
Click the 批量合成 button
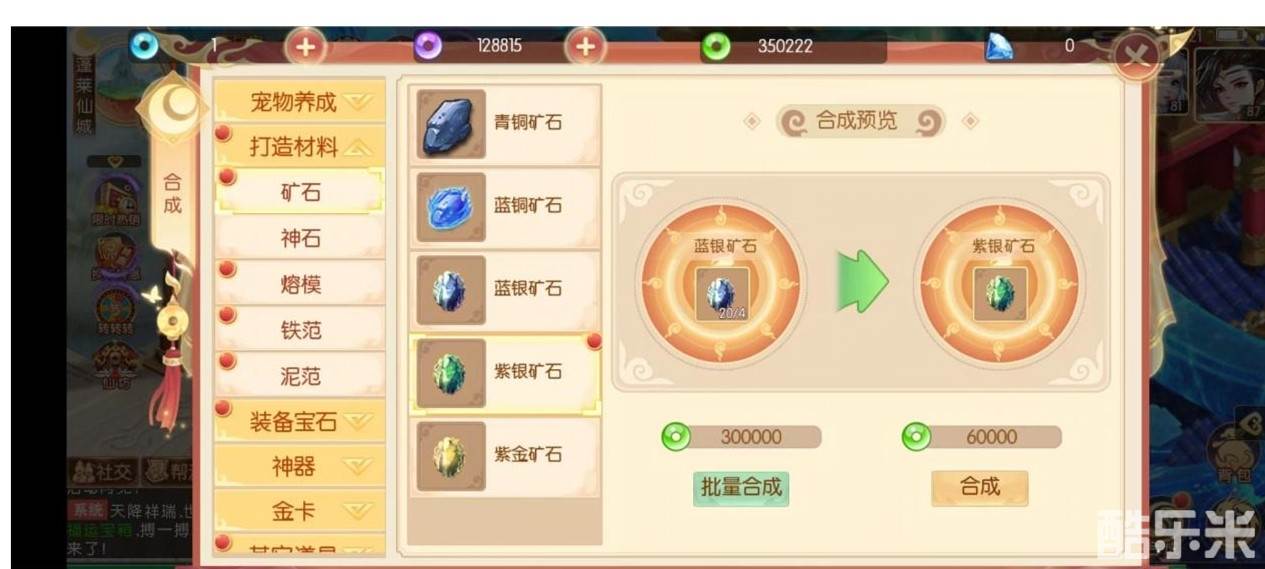tap(740, 488)
